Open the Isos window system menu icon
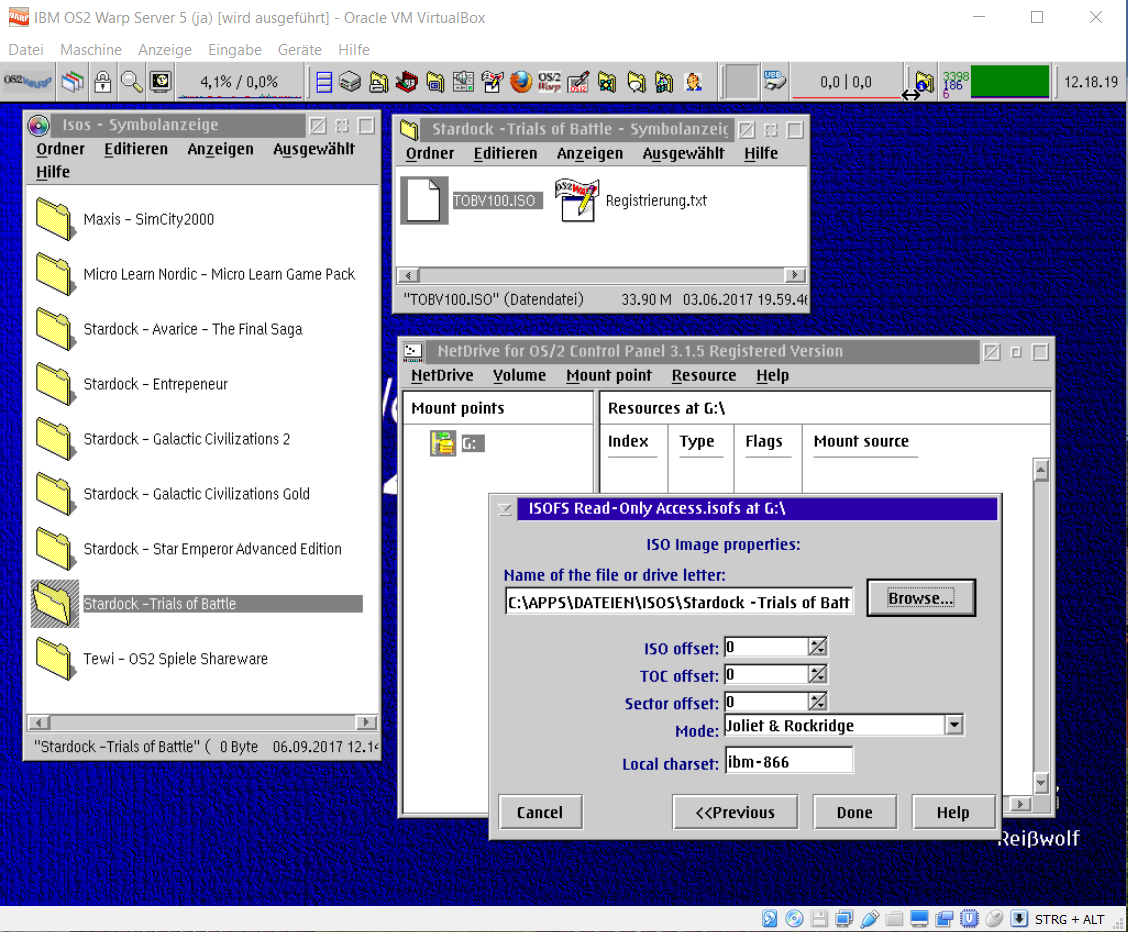 pyautogui.click(x=39, y=125)
